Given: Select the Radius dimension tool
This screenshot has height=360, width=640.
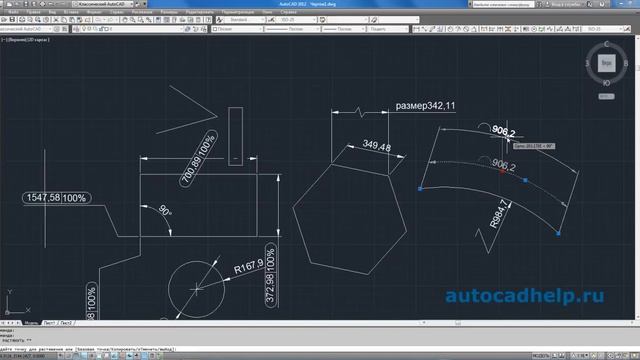Looking at the screenshot, I should click(450, 29).
